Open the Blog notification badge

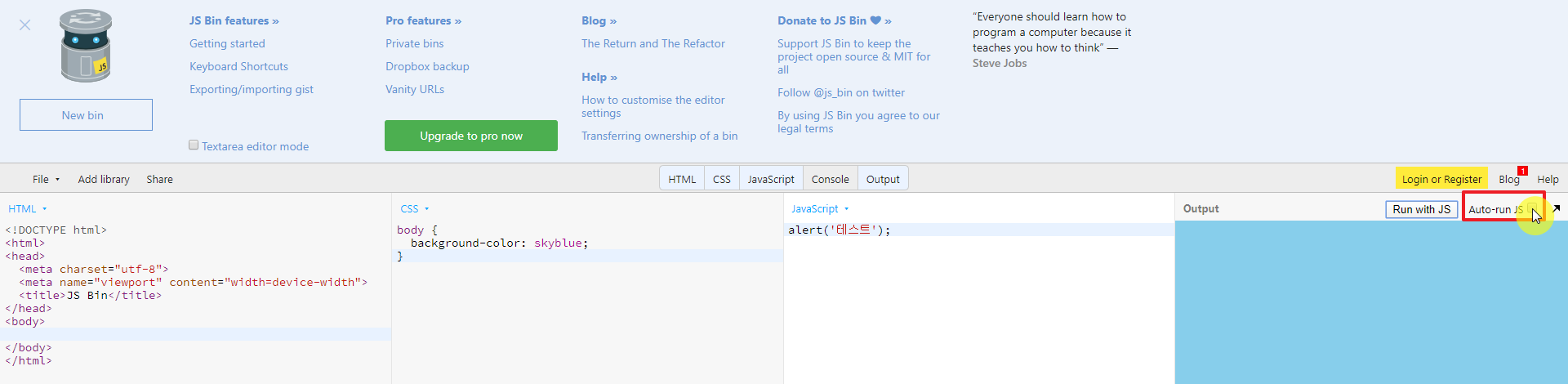pyautogui.click(x=1522, y=171)
